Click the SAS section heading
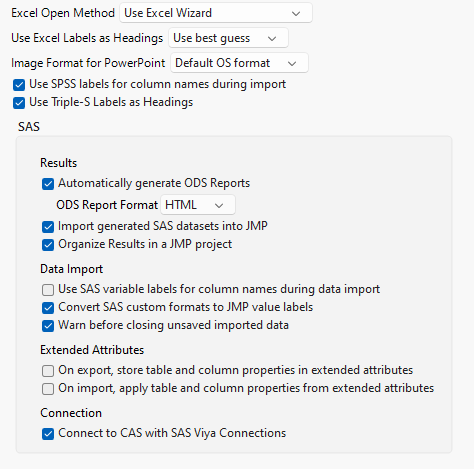The image size is (474, 469). pos(29,127)
